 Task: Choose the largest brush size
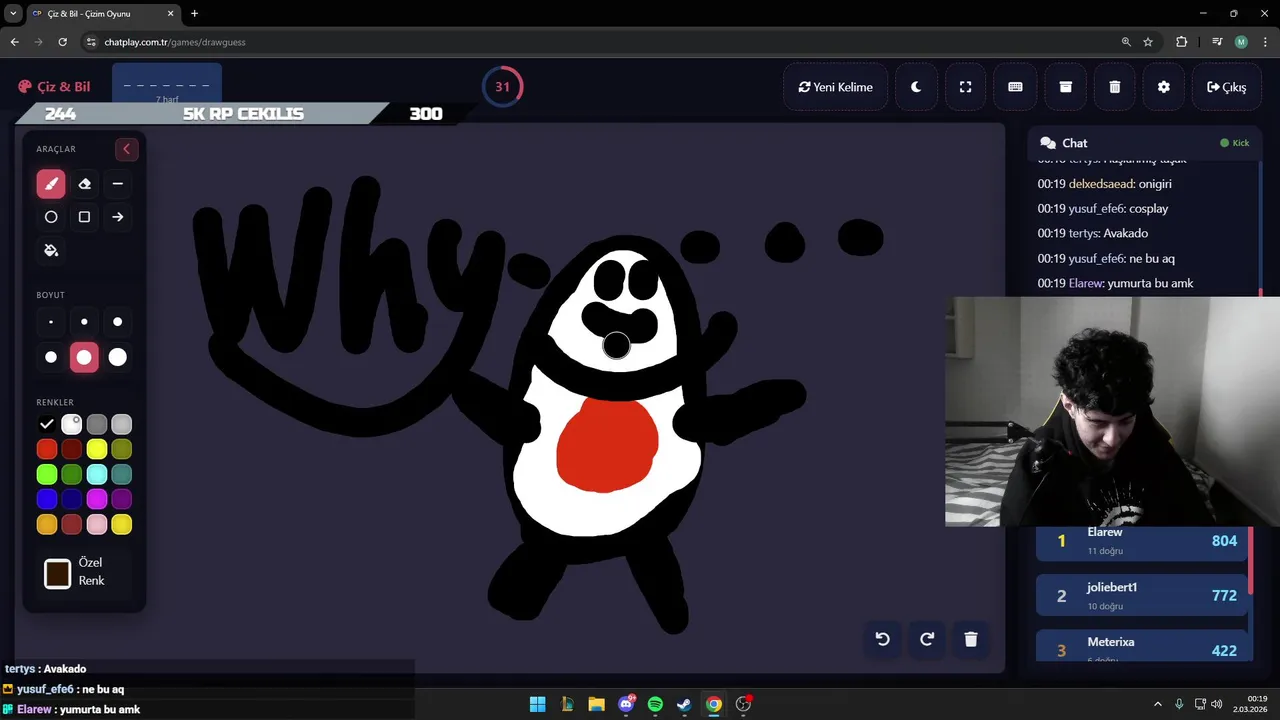(x=118, y=357)
